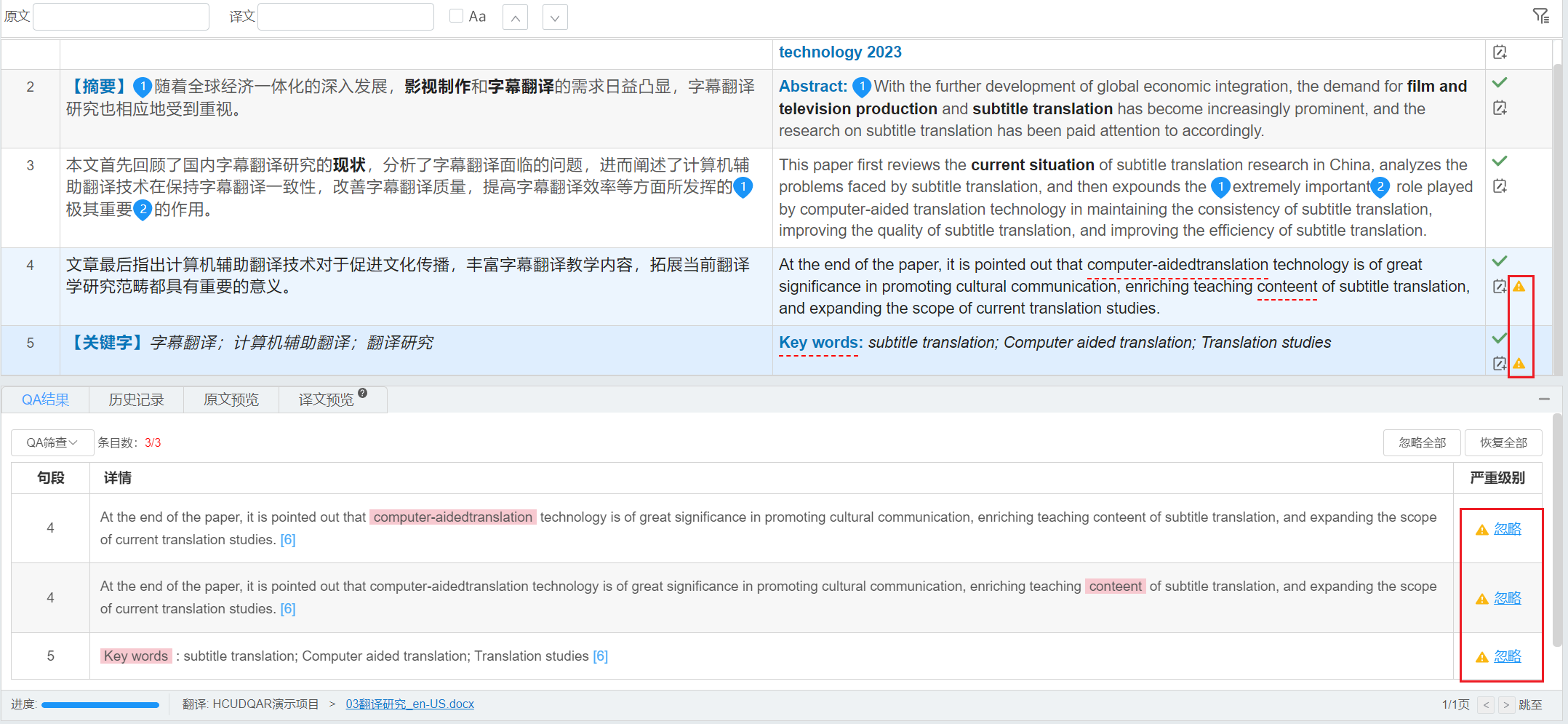Jump to previous search match arrow
The width and height of the screenshot is (1568, 724).
pyautogui.click(x=515, y=17)
